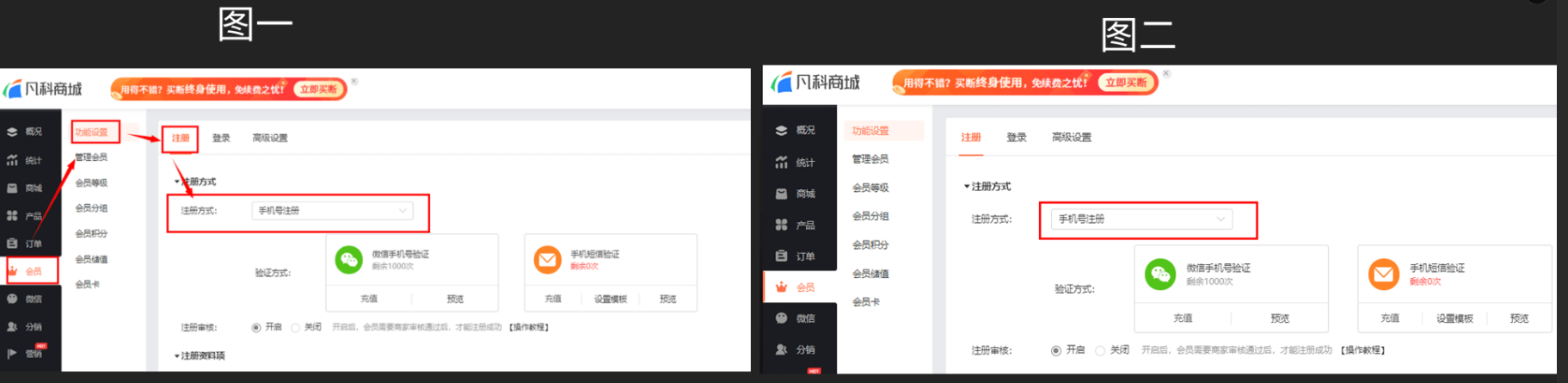Collapse 注册方式 section triangle in 图二
The width and height of the screenshot is (1568, 383).
click(x=967, y=187)
